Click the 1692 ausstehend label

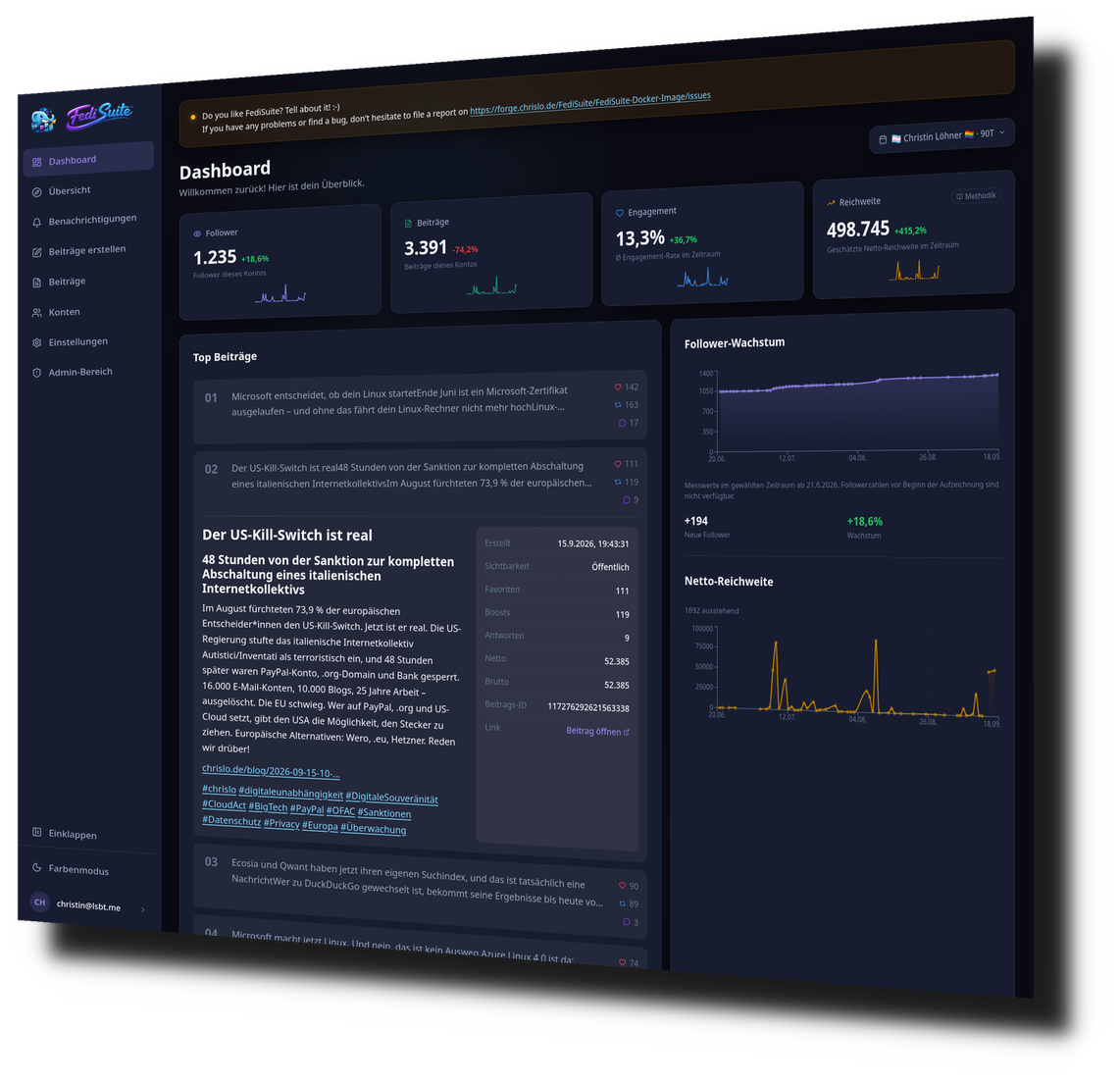(x=711, y=611)
